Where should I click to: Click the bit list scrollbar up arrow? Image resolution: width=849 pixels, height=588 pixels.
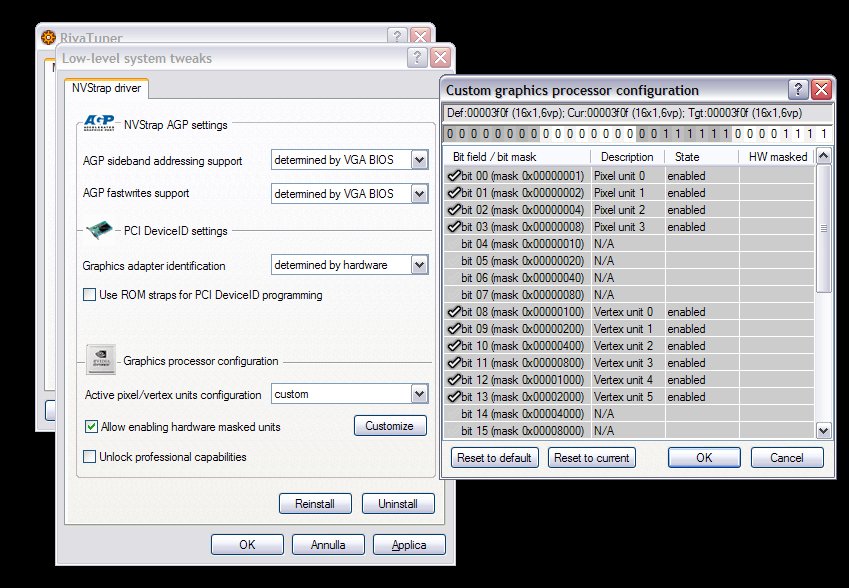tap(824, 157)
